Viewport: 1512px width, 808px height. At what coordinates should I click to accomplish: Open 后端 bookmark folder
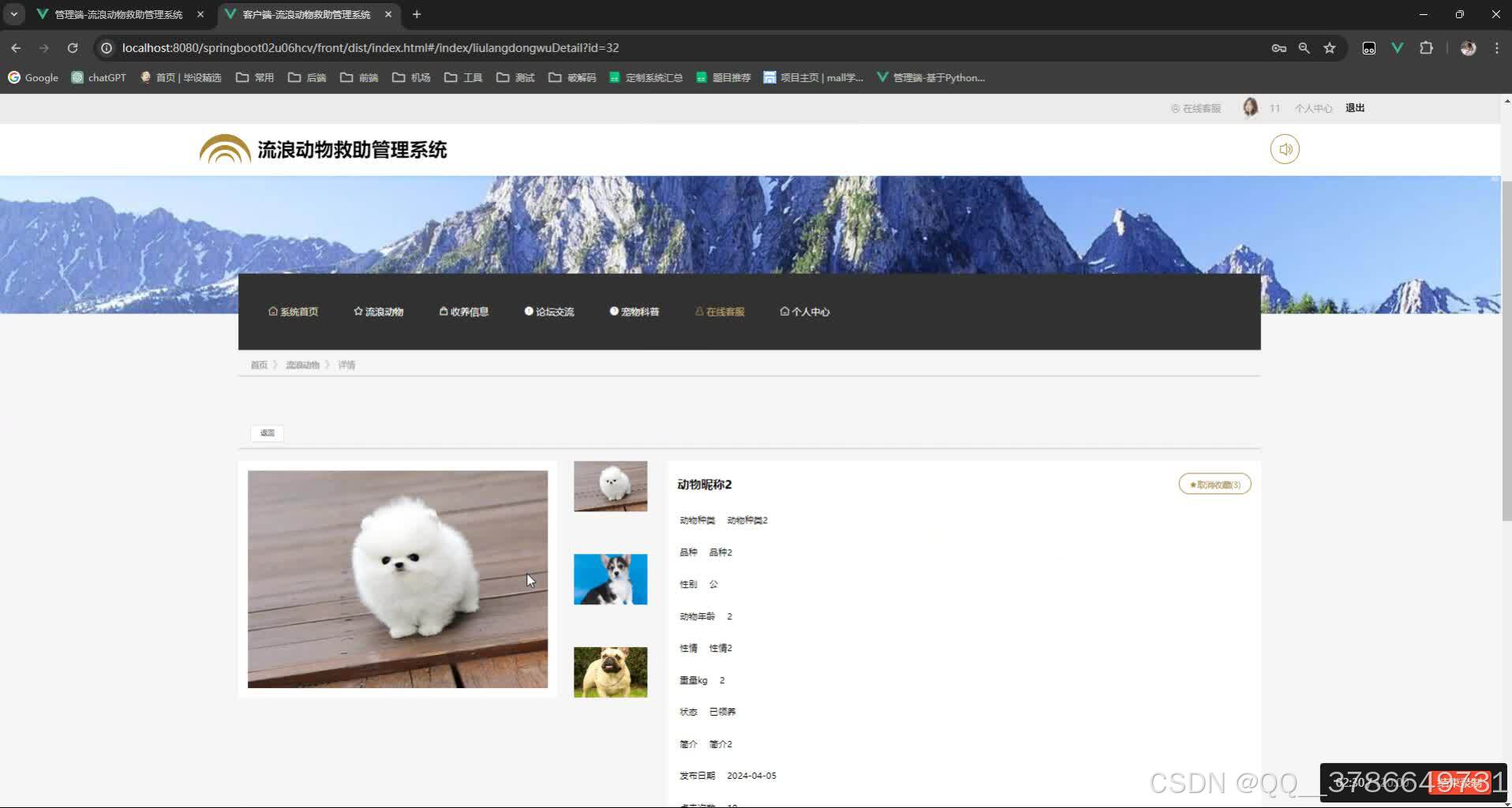tap(307, 77)
